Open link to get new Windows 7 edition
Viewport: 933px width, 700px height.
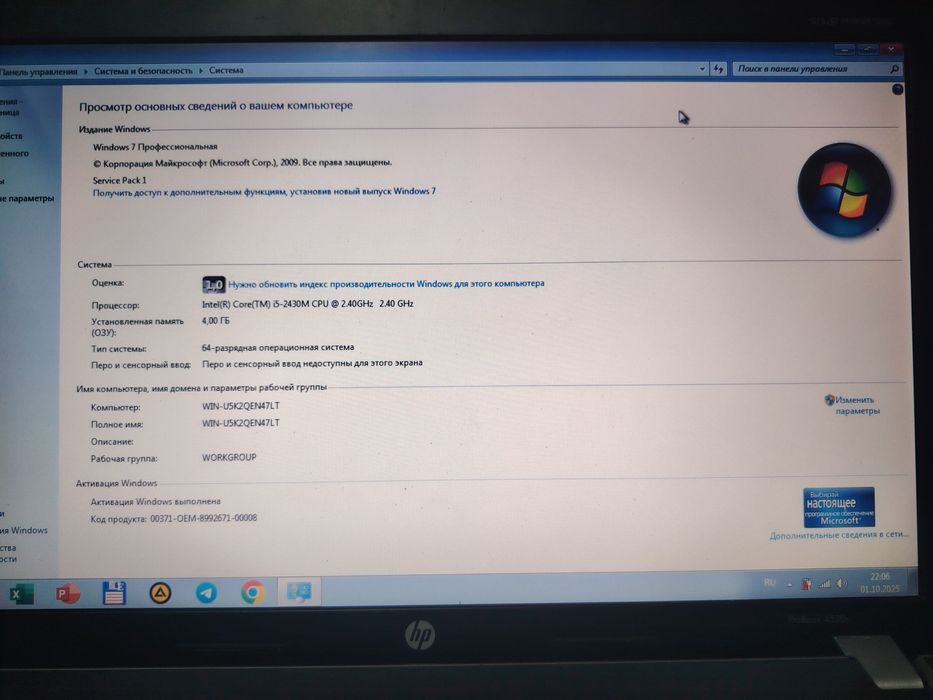point(264,192)
